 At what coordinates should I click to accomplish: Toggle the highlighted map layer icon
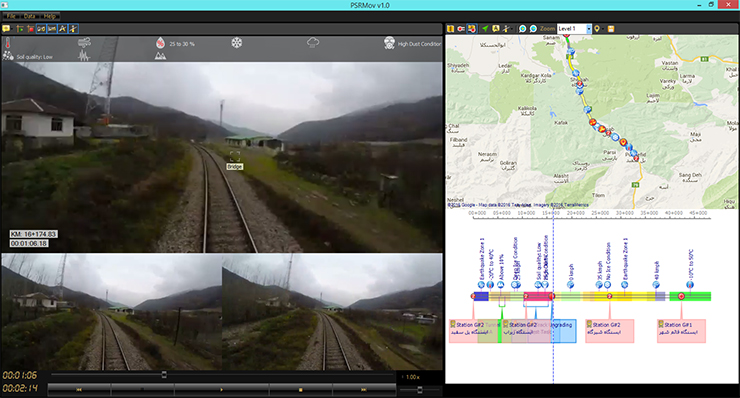pos(471,29)
